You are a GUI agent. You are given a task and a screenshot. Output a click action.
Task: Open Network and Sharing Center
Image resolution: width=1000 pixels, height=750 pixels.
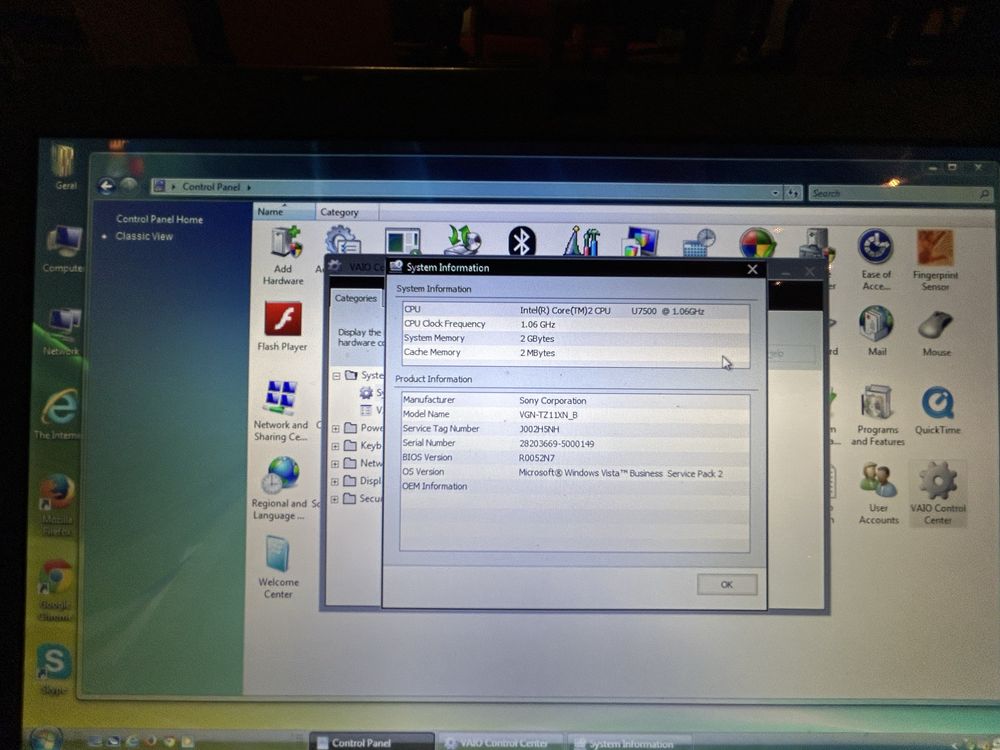click(281, 411)
